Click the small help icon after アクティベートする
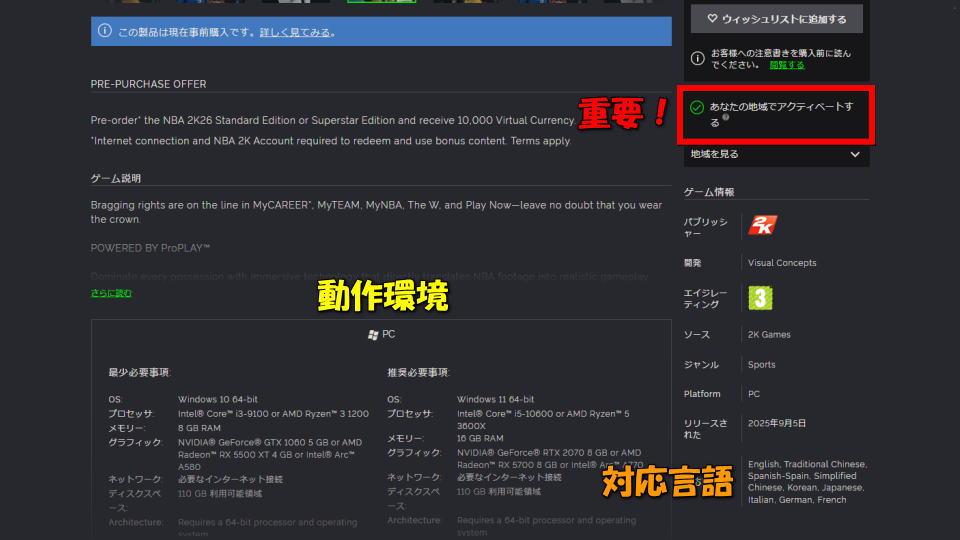This screenshot has width=960, height=540. (x=726, y=118)
